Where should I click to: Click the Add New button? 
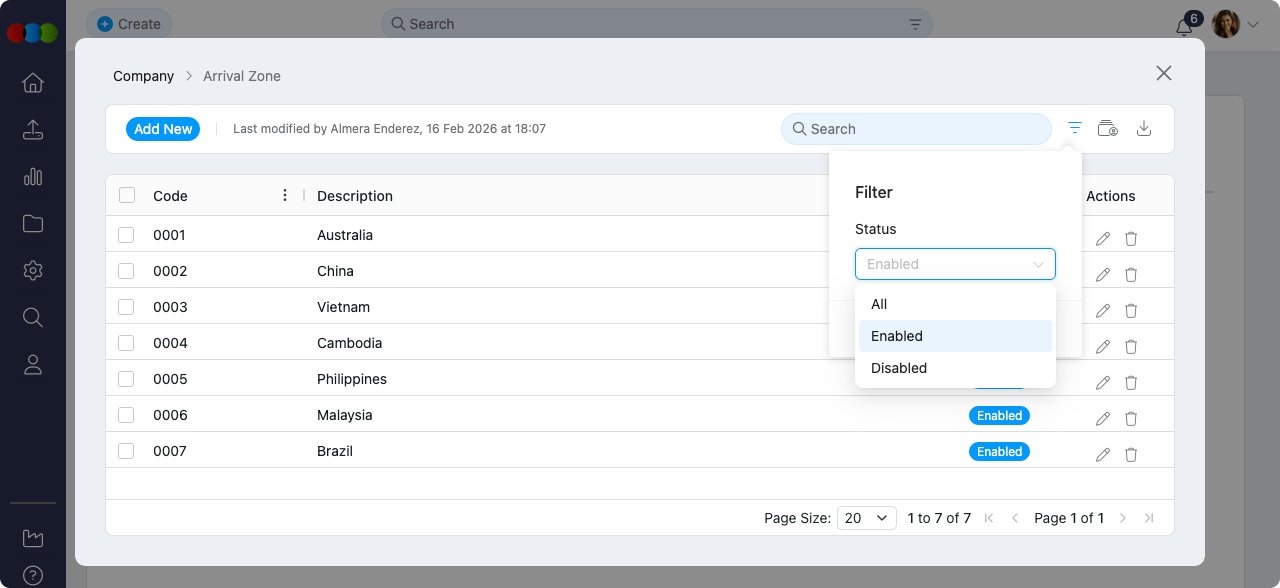[163, 129]
